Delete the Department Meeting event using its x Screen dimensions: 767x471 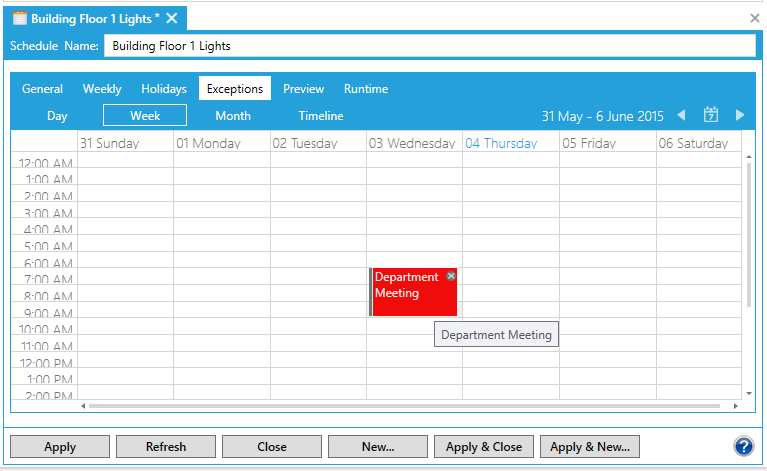pos(451,276)
